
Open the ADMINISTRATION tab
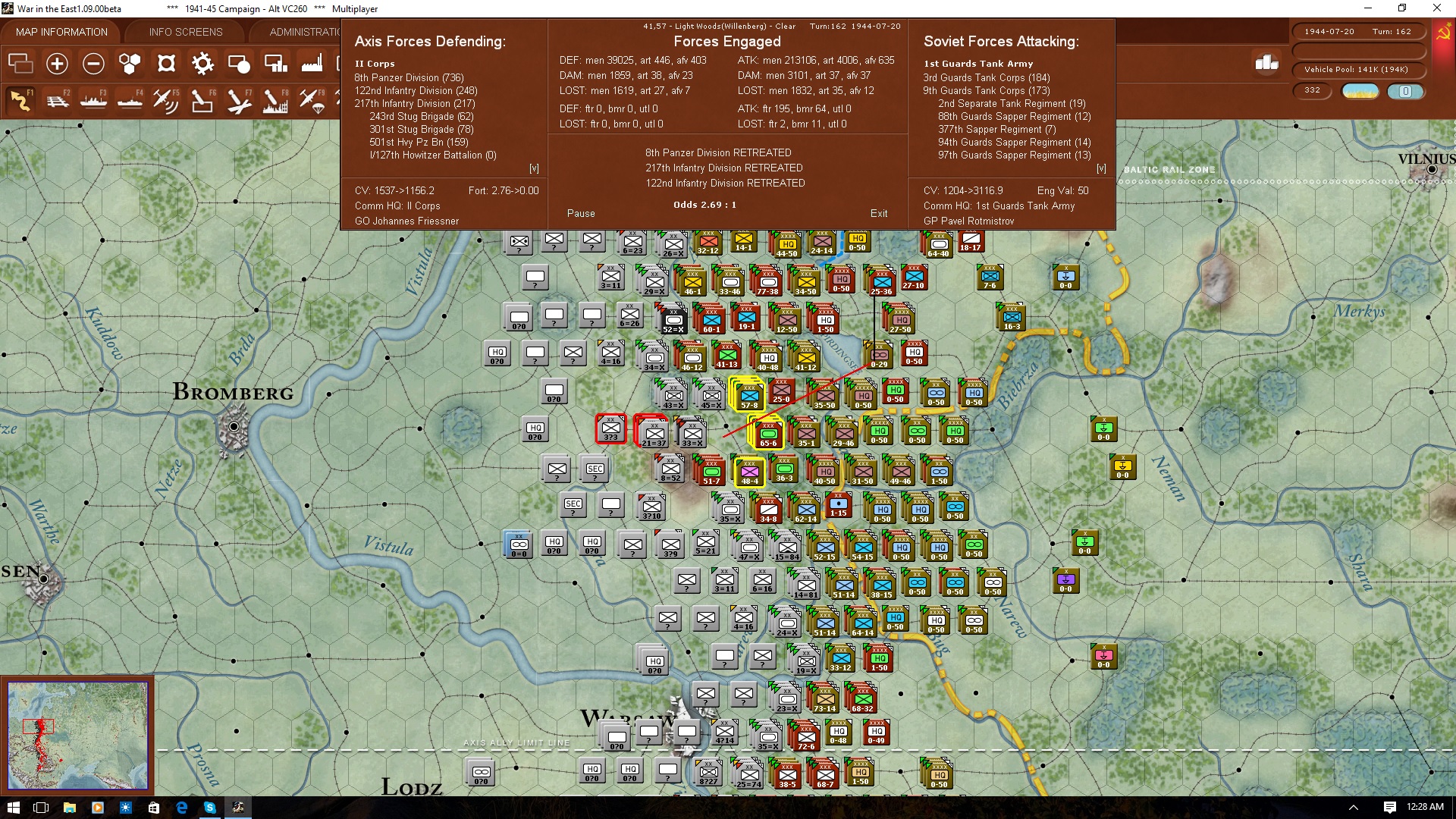(x=304, y=32)
